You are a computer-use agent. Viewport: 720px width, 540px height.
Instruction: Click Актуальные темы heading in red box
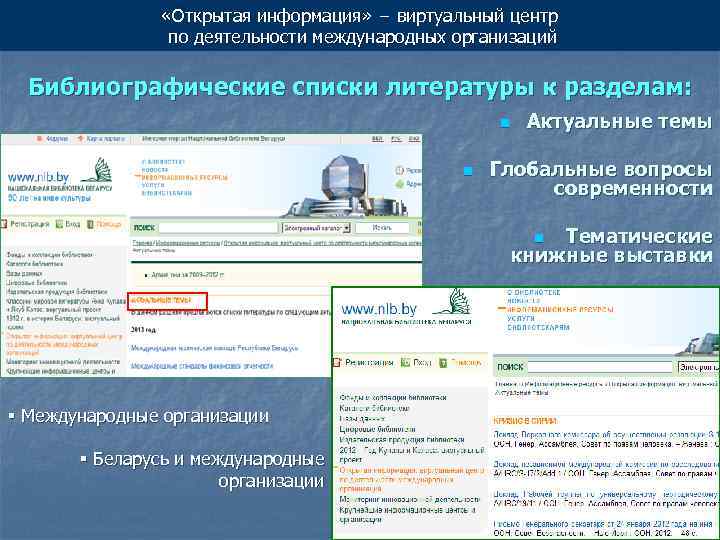160,300
